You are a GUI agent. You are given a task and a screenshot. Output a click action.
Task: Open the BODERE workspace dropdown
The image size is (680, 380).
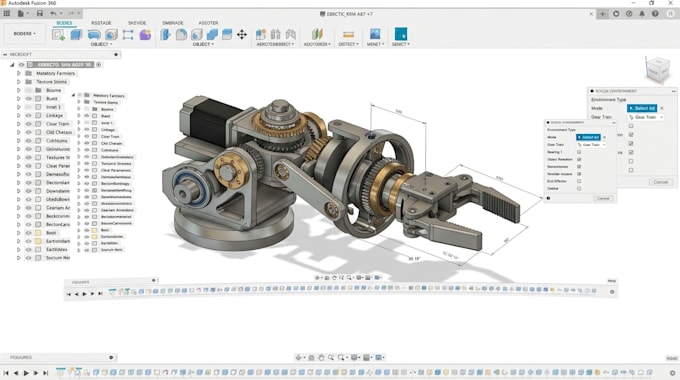[x=24, y=33]
